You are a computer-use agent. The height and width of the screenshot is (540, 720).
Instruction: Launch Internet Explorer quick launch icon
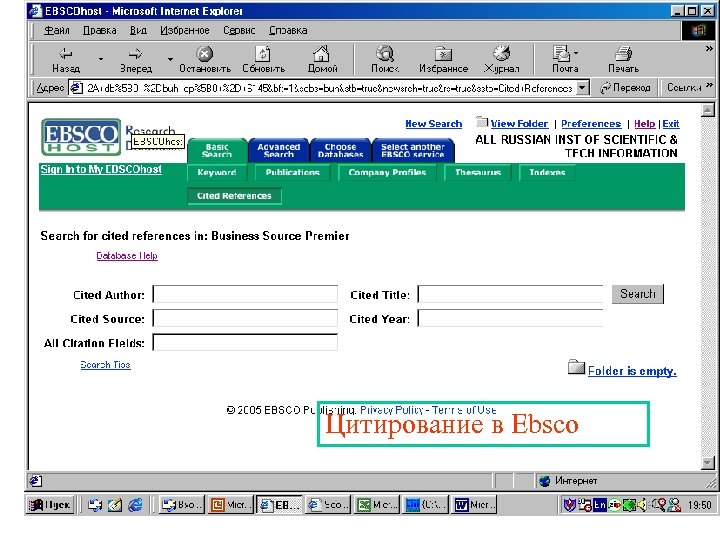point(135,505)
